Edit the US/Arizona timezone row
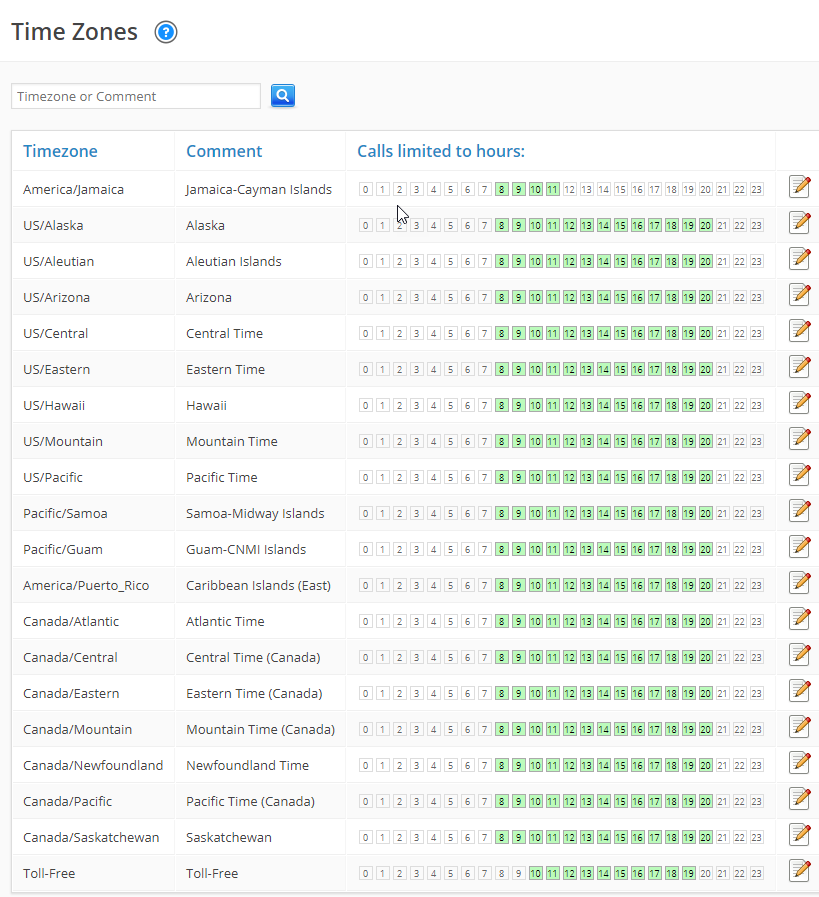Screen dimensions: 819x897 [800, 295]
